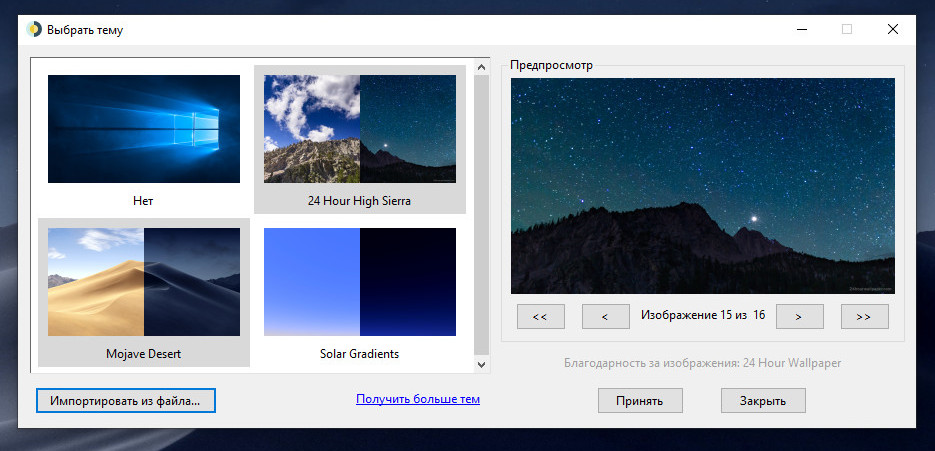Click the large preview image
This screenshot has height=451, width=935.
pyautogui.click(x=703, y=186)
